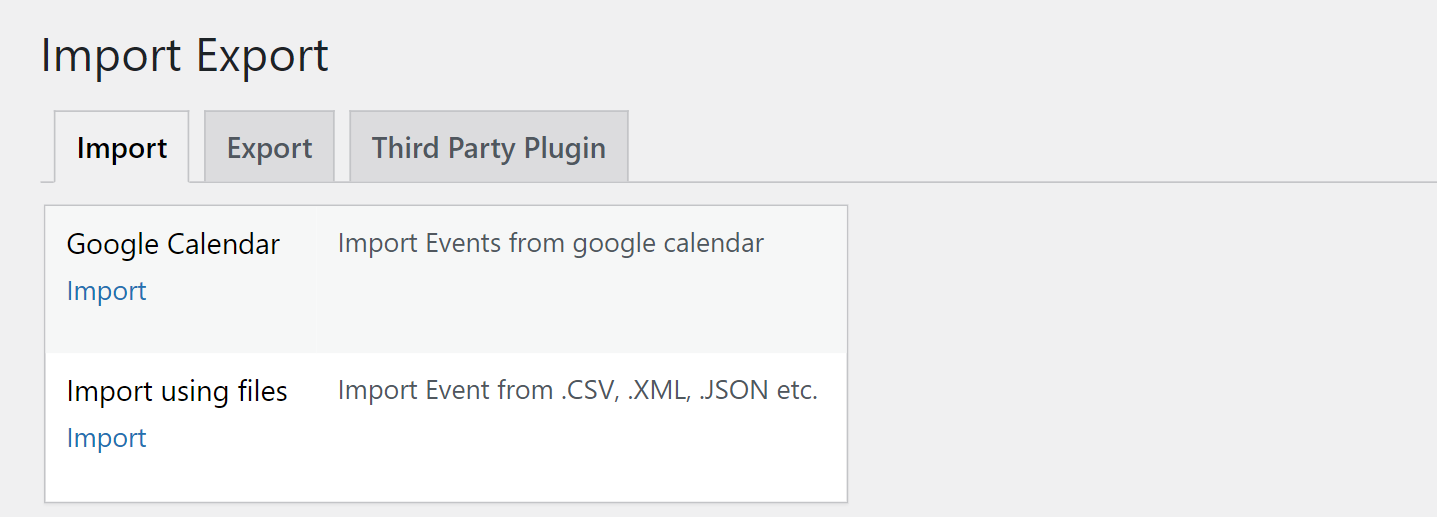Image resolution: width=1437 pixels, height=517 pixels.
Task: Click the gap between Import and Export tabs
Action: tap(197, 148)
